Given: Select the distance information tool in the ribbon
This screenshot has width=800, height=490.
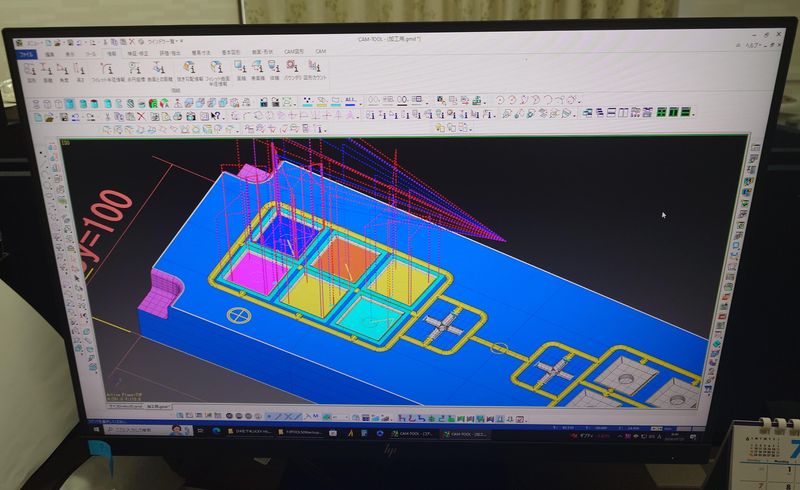Looking at the screenshot, I should [45, 70].
